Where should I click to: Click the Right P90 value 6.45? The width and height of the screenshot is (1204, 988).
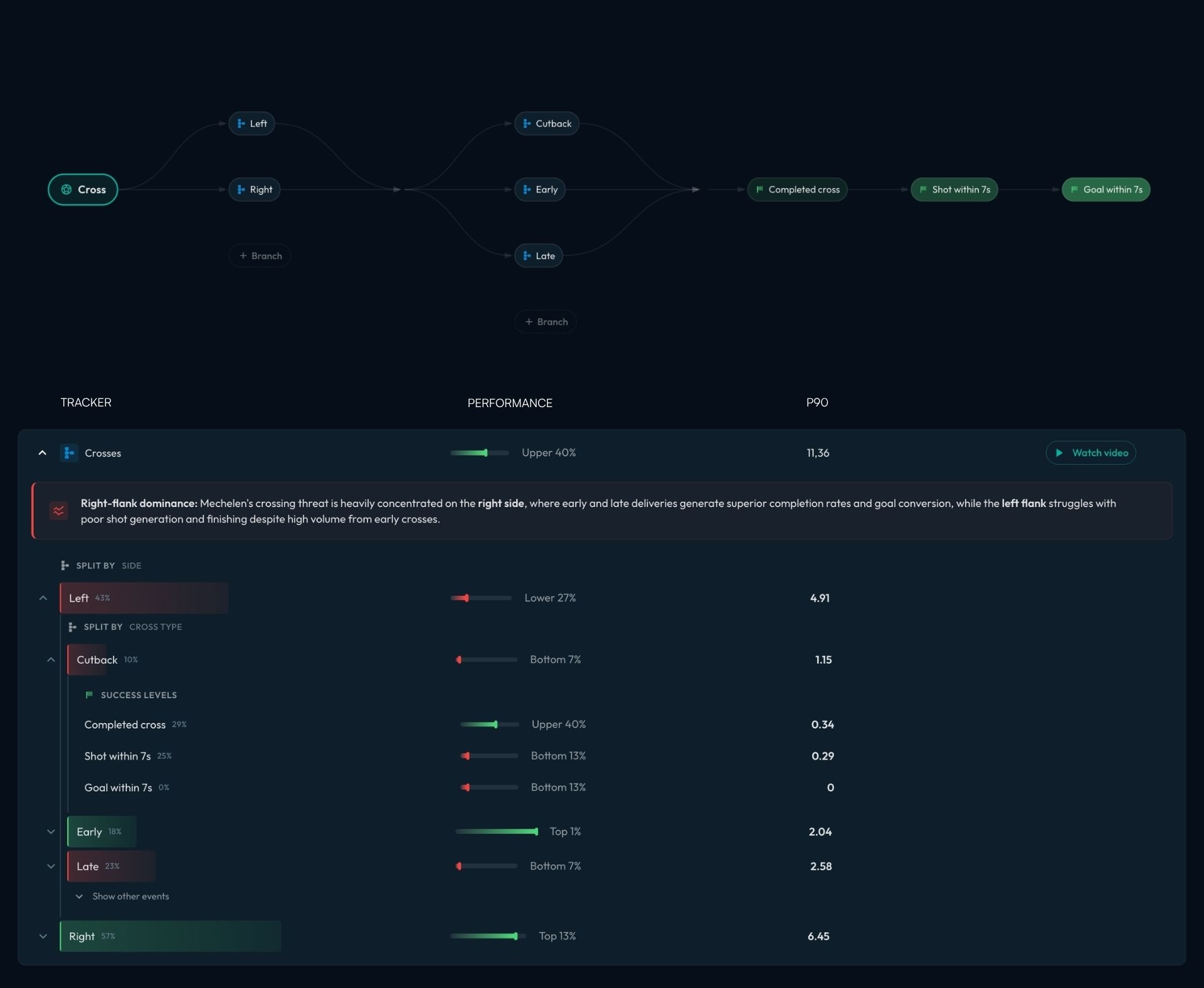pos(818,936)
